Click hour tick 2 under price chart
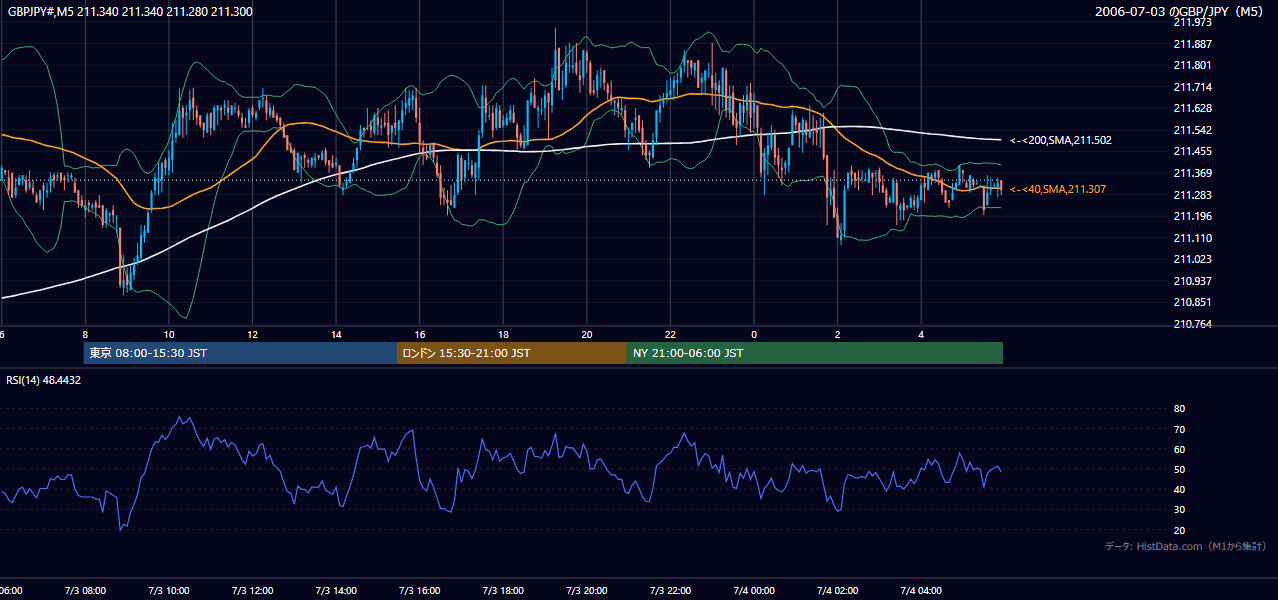The width and height of the screenshot is (1278, 600). [x=838, y=335]
